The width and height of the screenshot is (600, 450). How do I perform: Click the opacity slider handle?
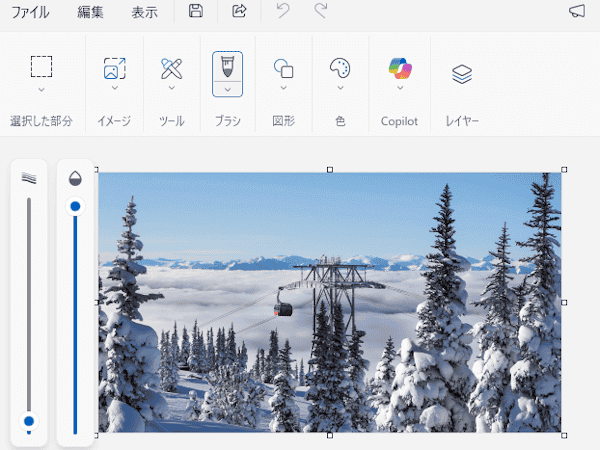click(x=75, y=207)
